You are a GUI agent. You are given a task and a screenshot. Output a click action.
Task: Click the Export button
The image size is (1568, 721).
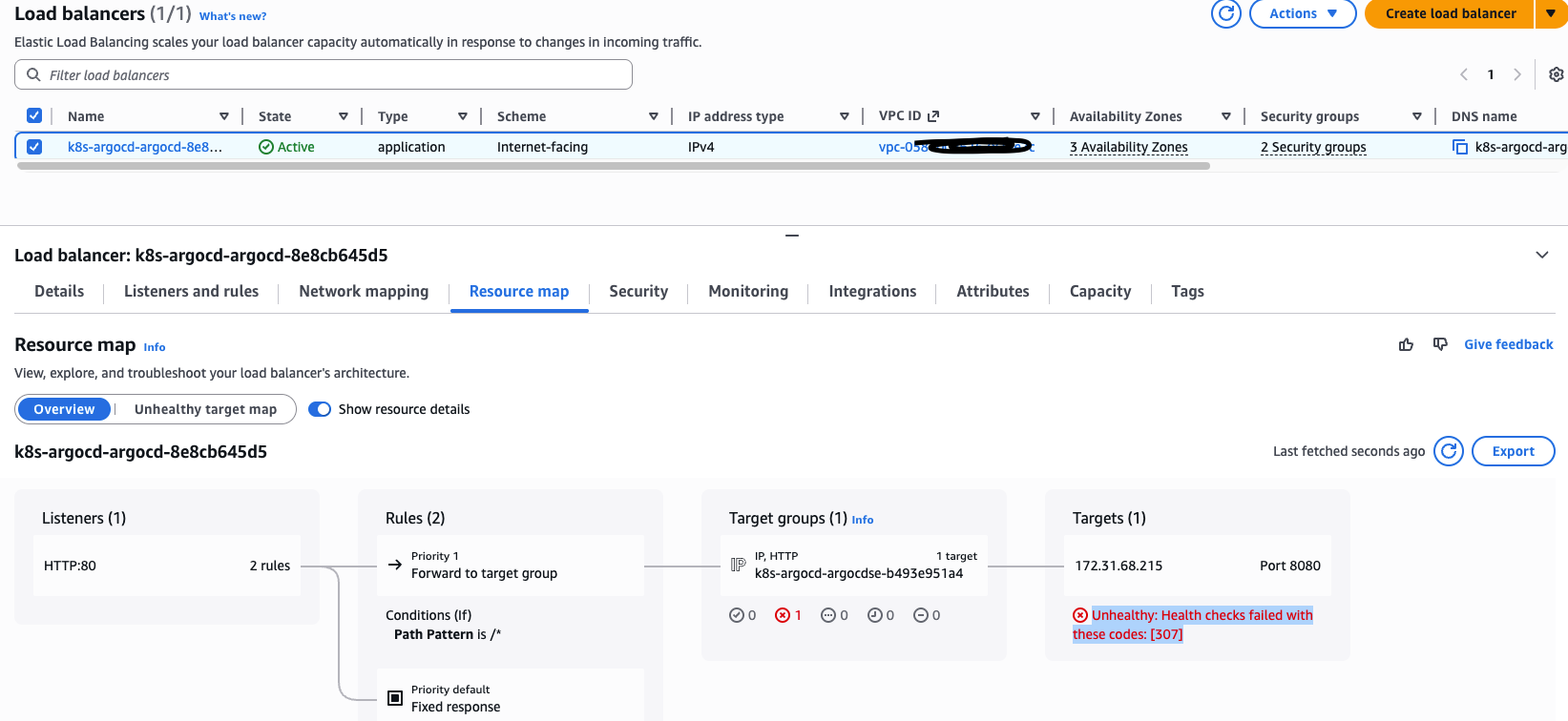tap(1513, 451)
